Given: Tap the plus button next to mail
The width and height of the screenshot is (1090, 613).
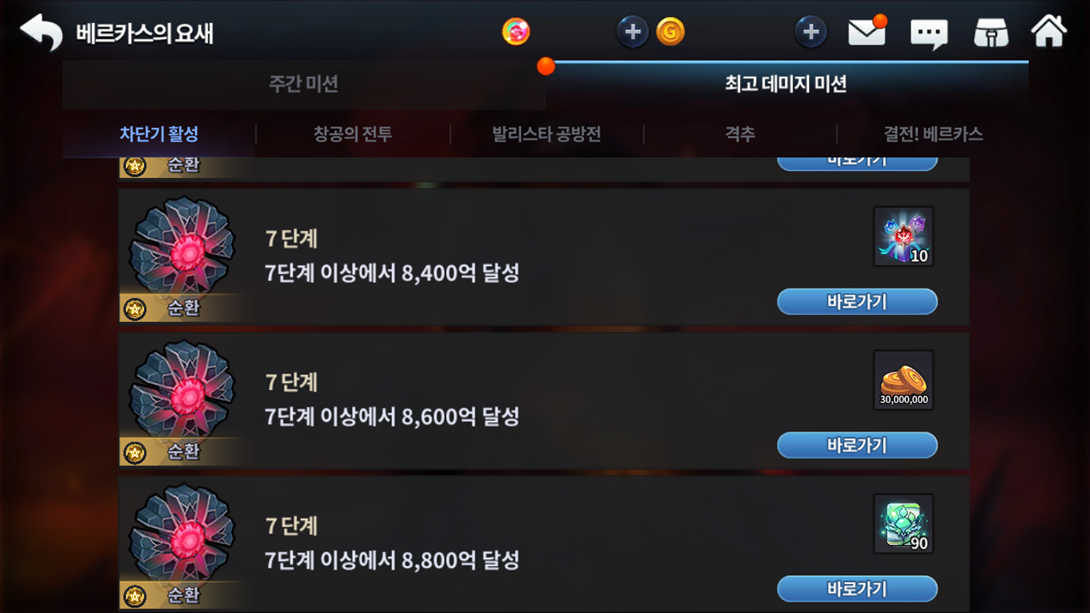Looking at the screenshot, I should 811,32.
